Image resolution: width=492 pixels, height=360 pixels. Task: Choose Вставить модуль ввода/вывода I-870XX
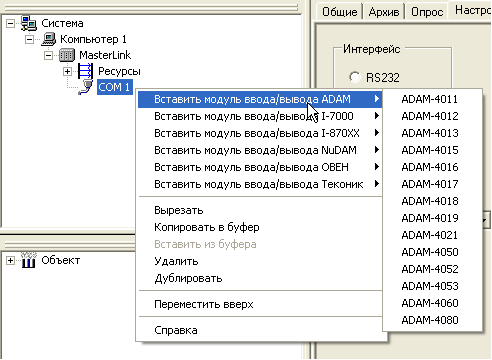(x=260, y=133)
